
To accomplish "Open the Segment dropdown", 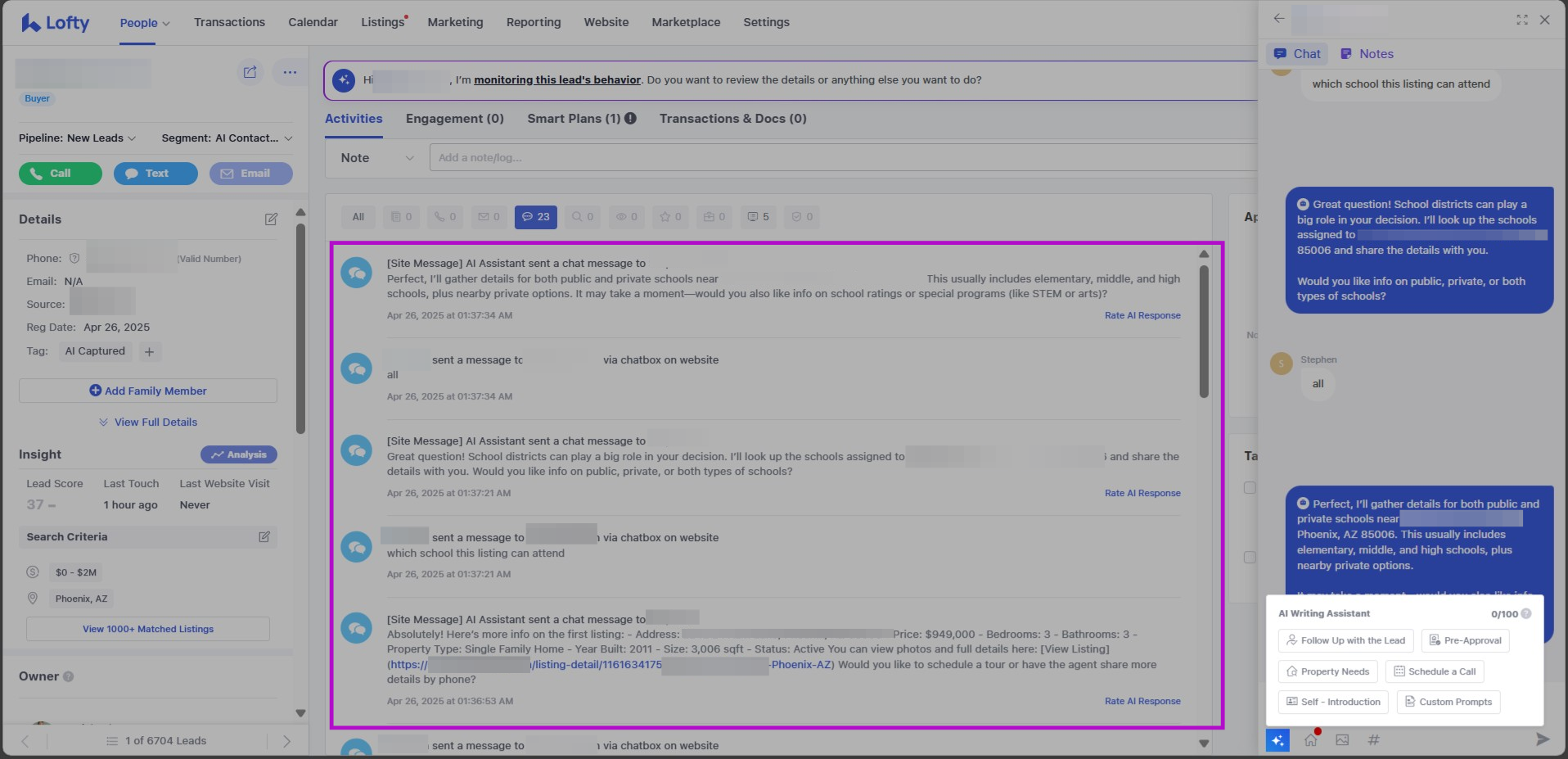I will 227,138.
